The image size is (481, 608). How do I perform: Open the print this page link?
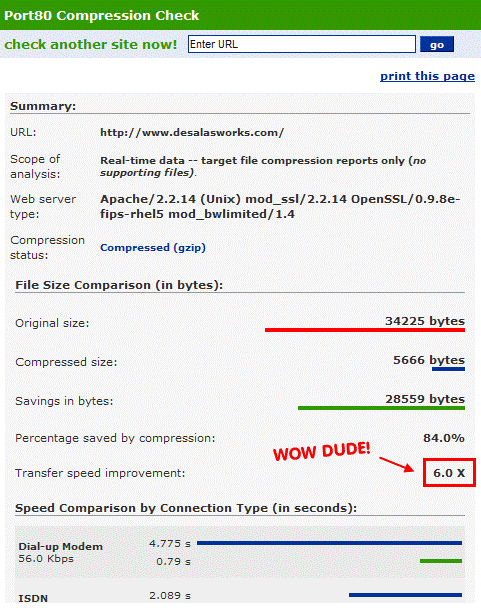click(x=427, y=76)
